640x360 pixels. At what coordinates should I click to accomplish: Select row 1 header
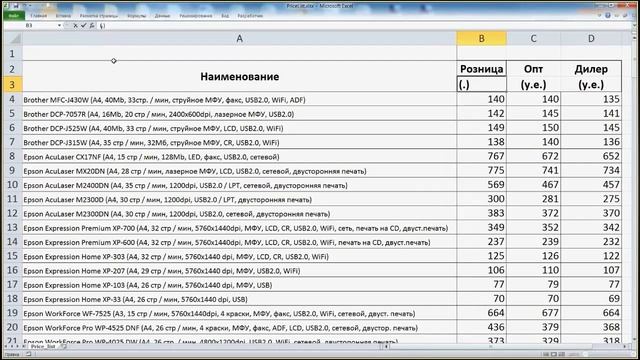coord(12,53)
